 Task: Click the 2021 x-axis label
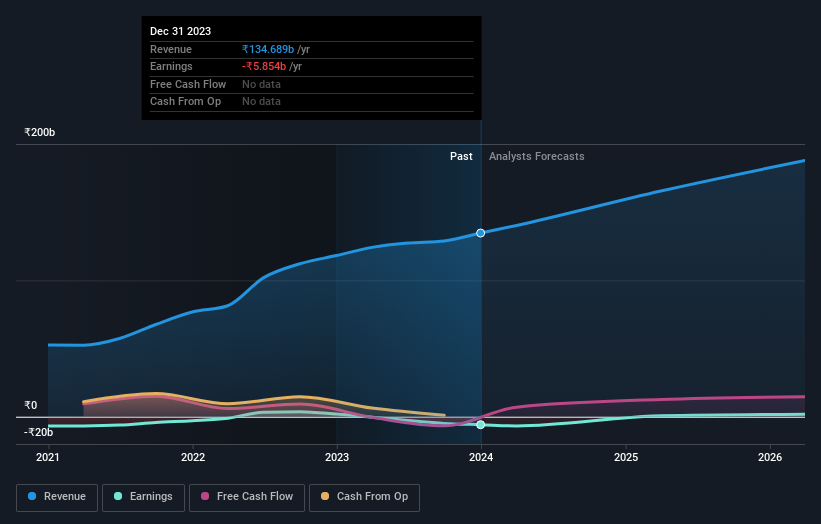tap(48, 457)
